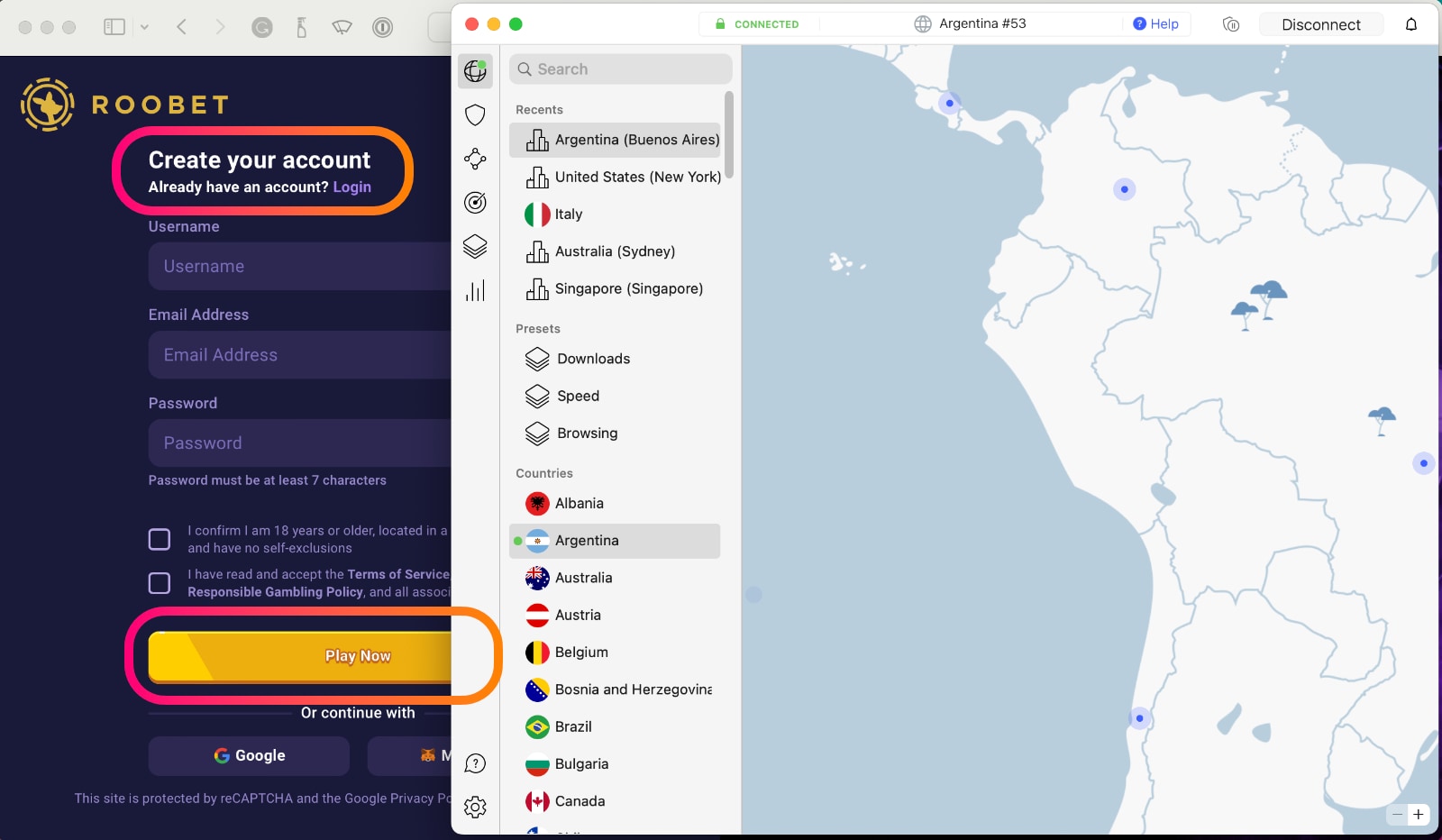The image size is (1442, 840).
Task: Click the Disconnect button
Action: 1321,24
